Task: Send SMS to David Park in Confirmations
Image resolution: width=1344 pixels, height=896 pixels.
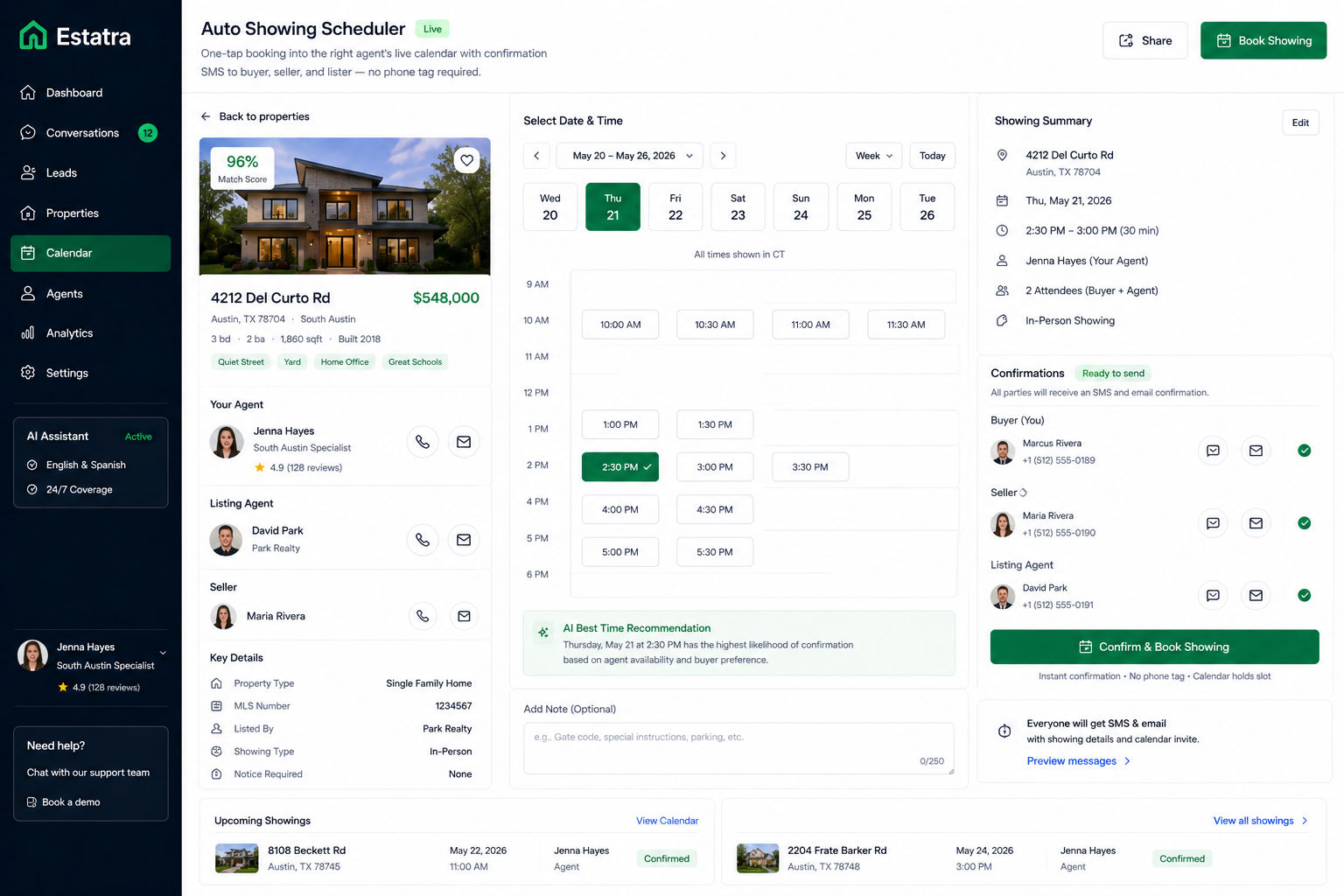Action: (x=1213, y=595)
